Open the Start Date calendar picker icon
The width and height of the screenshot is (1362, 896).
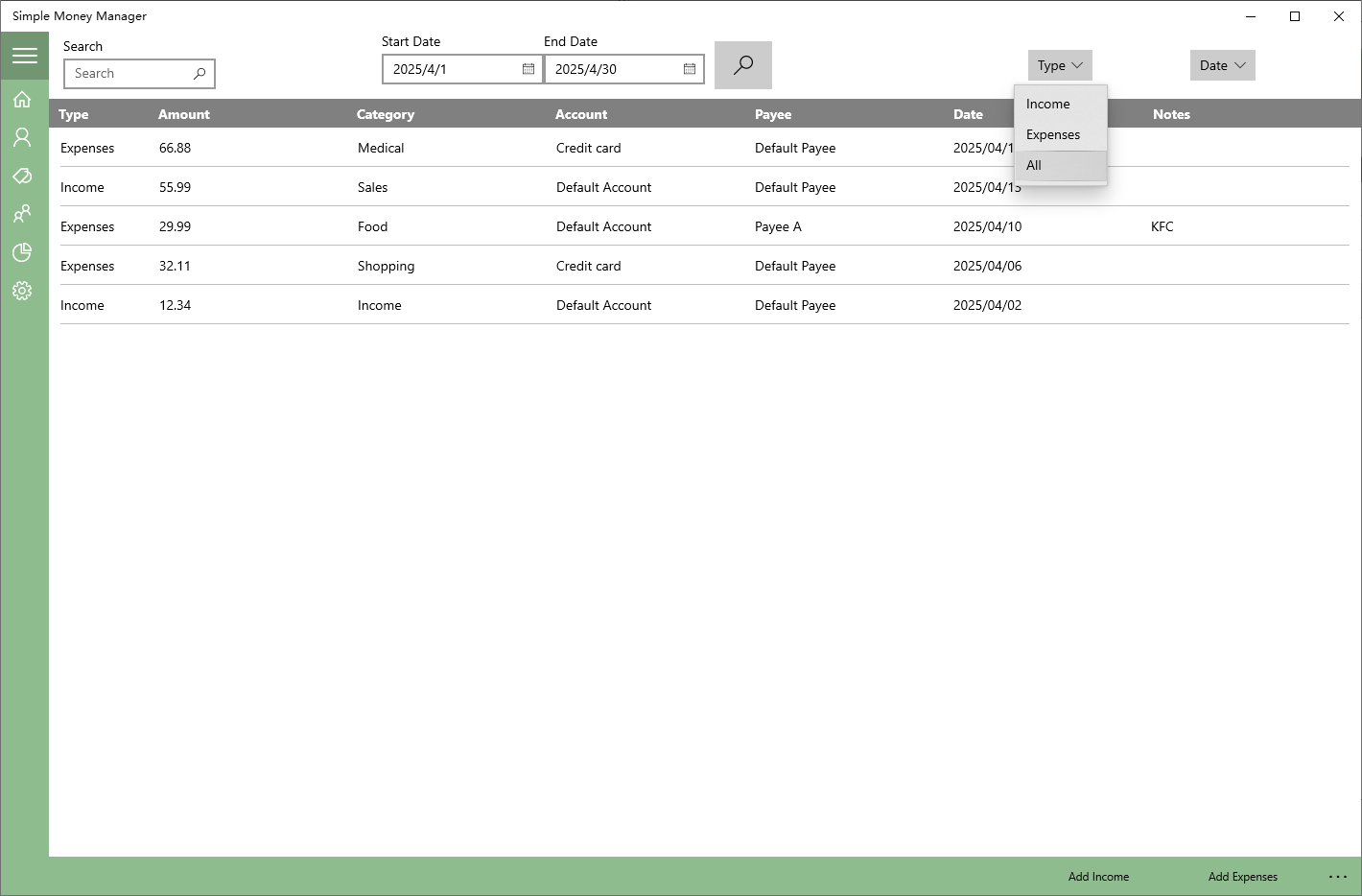coord(528,69)
